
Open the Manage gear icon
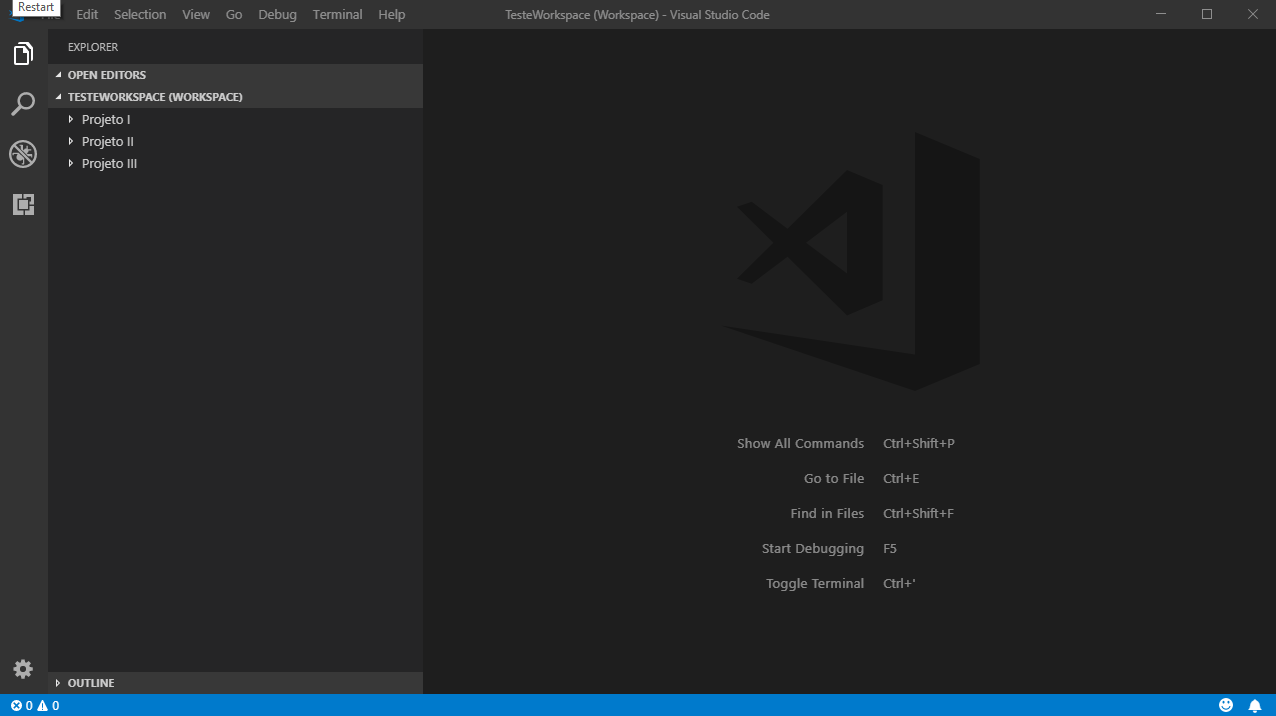23,669
